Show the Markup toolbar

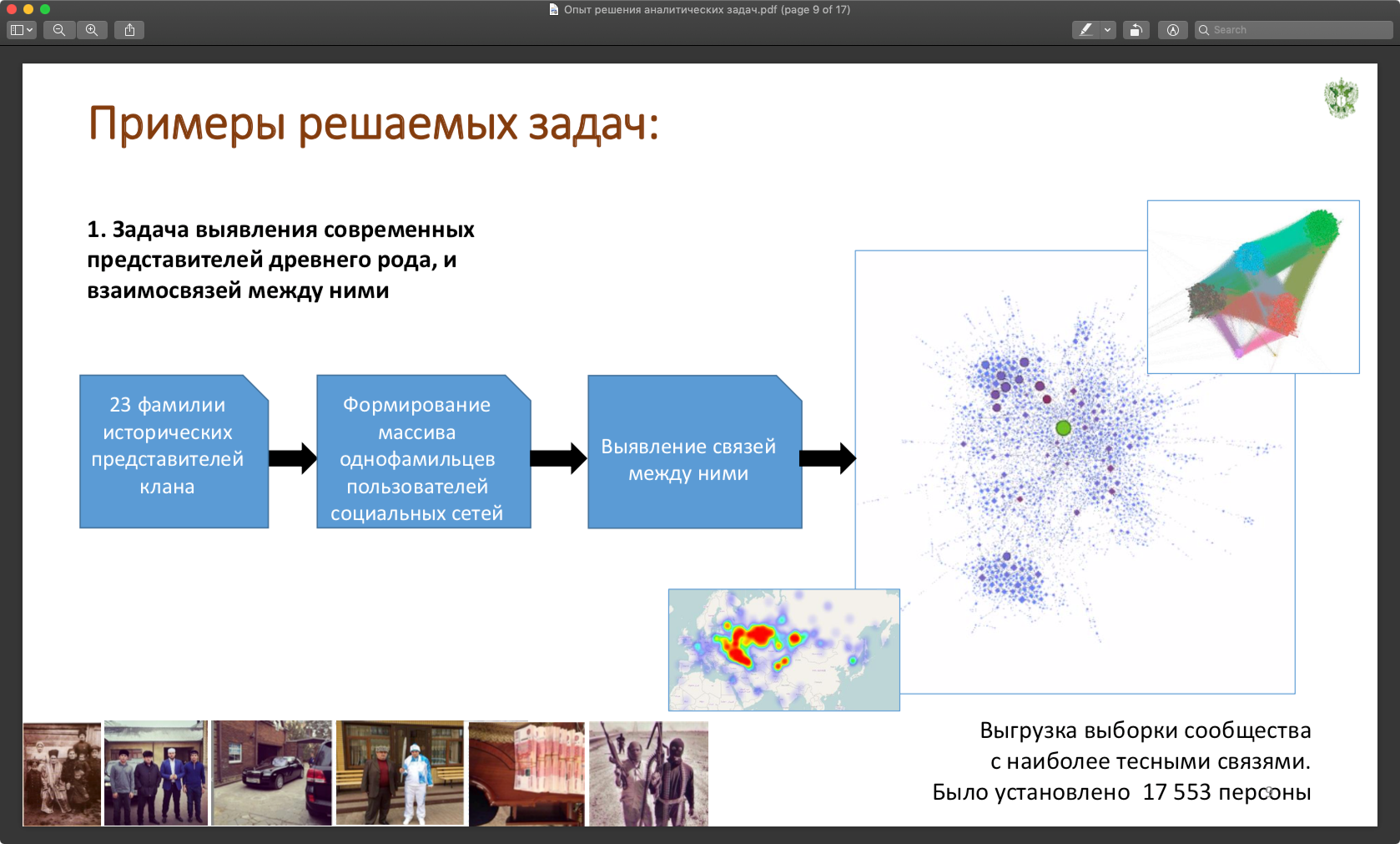point(1172,30)
